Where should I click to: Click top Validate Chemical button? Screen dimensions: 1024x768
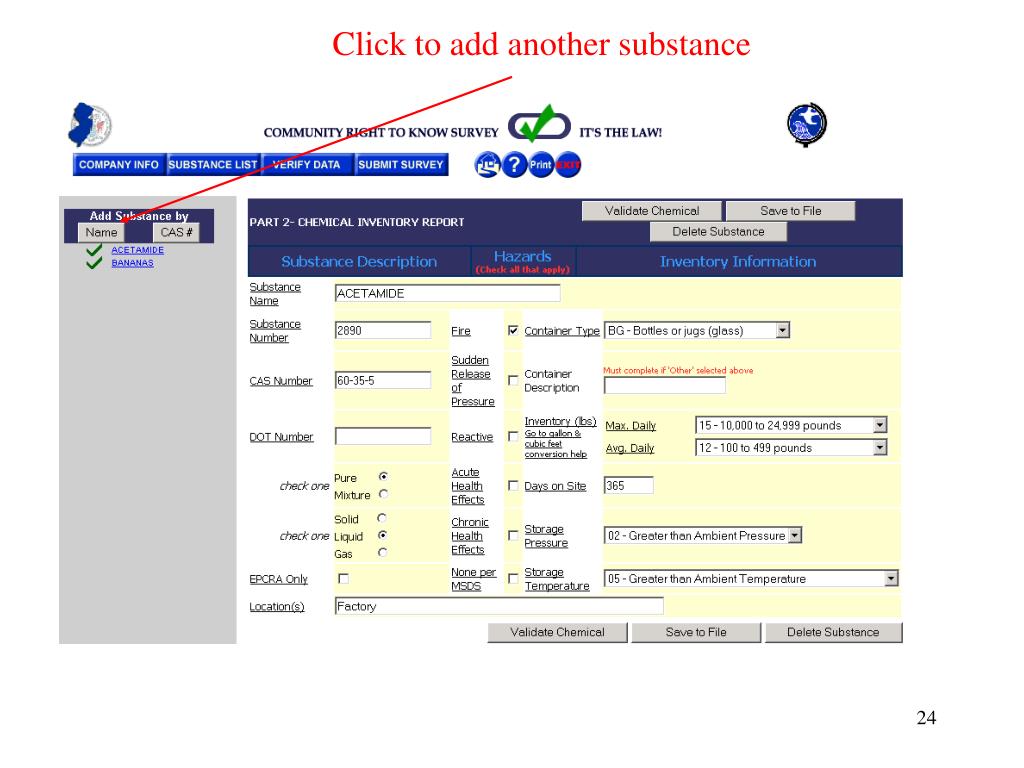click(652, 211)
